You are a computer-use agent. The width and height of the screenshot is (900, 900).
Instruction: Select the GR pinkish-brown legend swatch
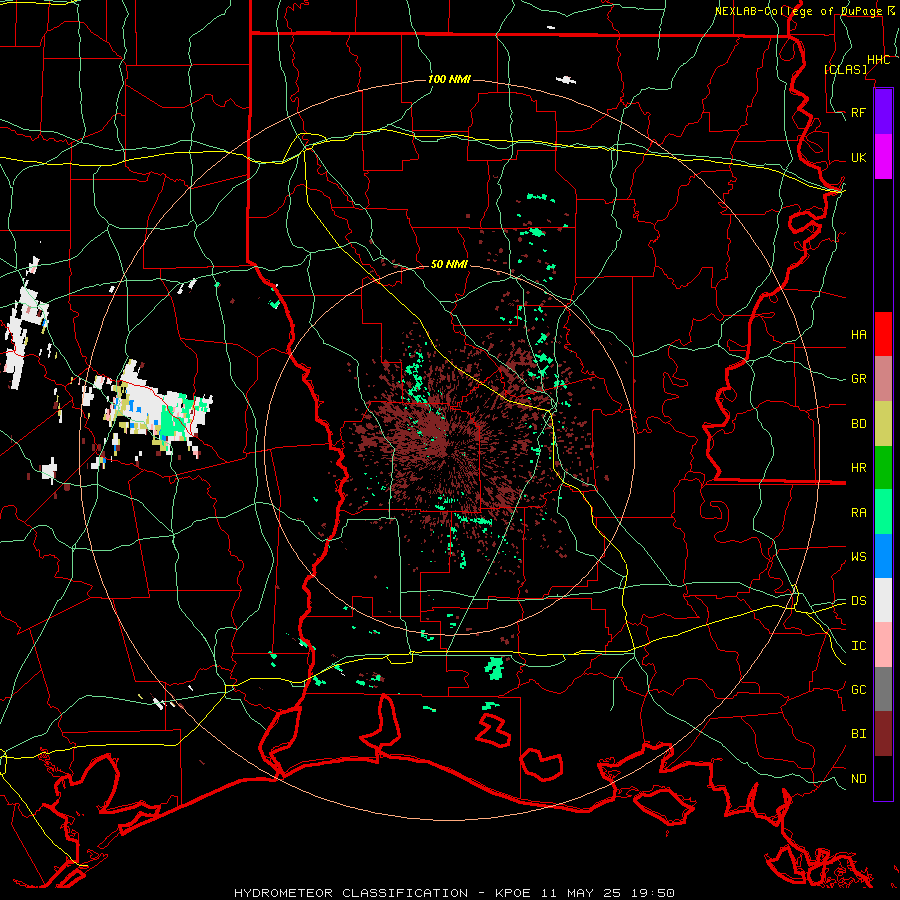click(x=883, y=378)
